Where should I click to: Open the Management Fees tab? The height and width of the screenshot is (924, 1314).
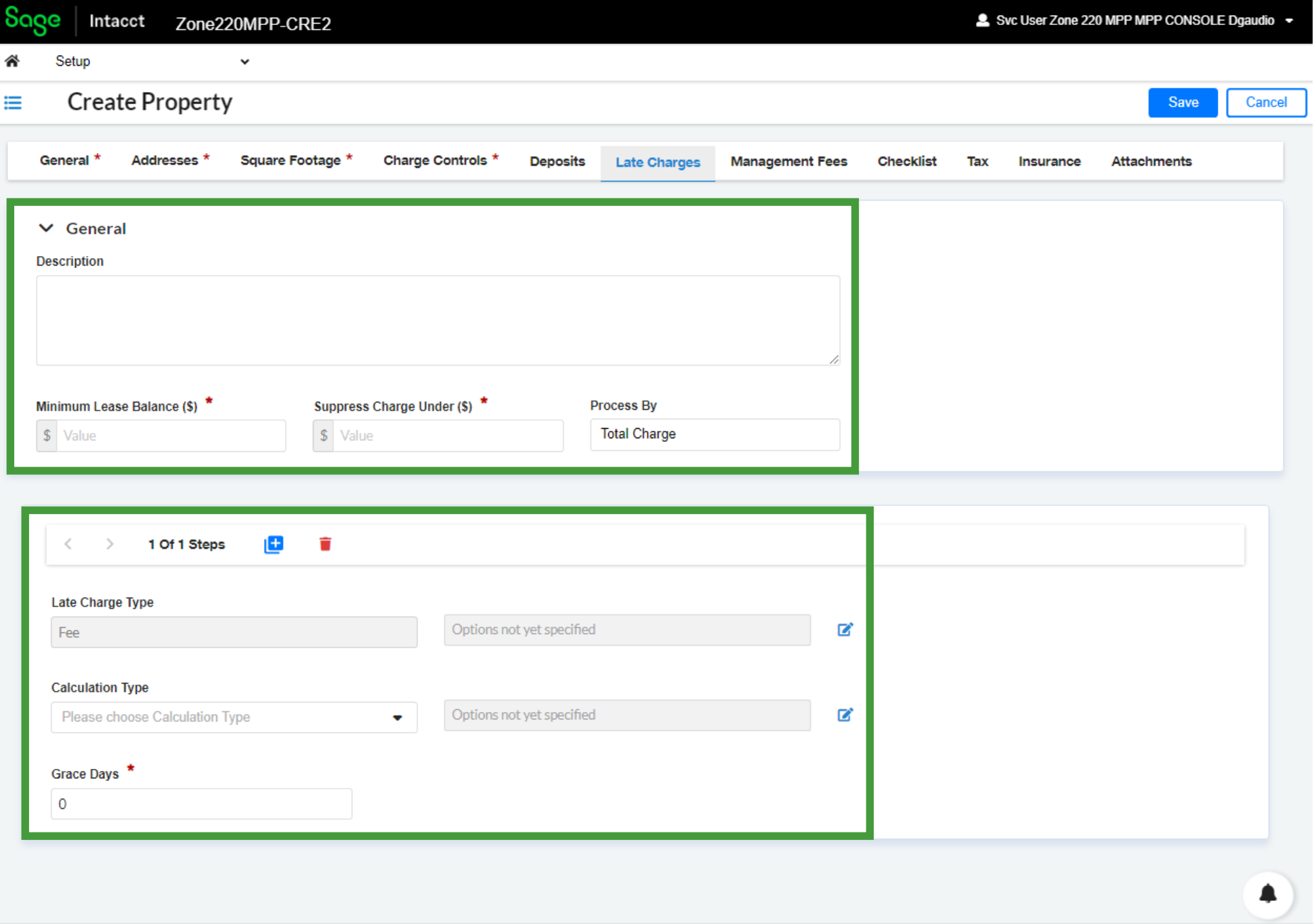click(x=789, y=161)
